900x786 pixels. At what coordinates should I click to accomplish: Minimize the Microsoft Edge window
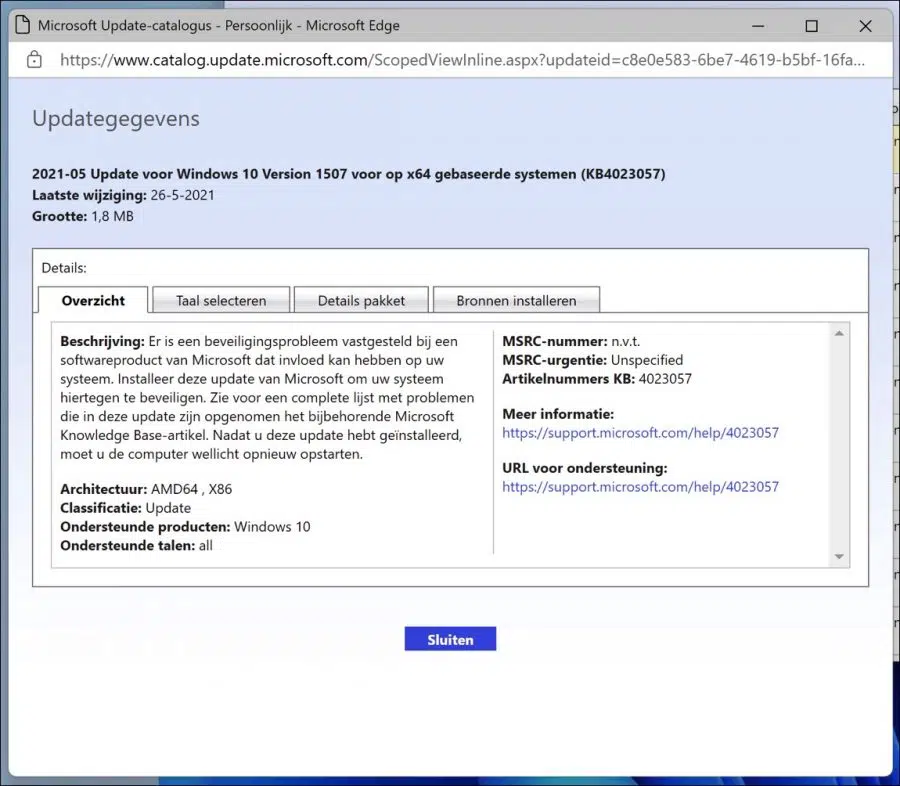pyautogui.click(x=758, y=26)
